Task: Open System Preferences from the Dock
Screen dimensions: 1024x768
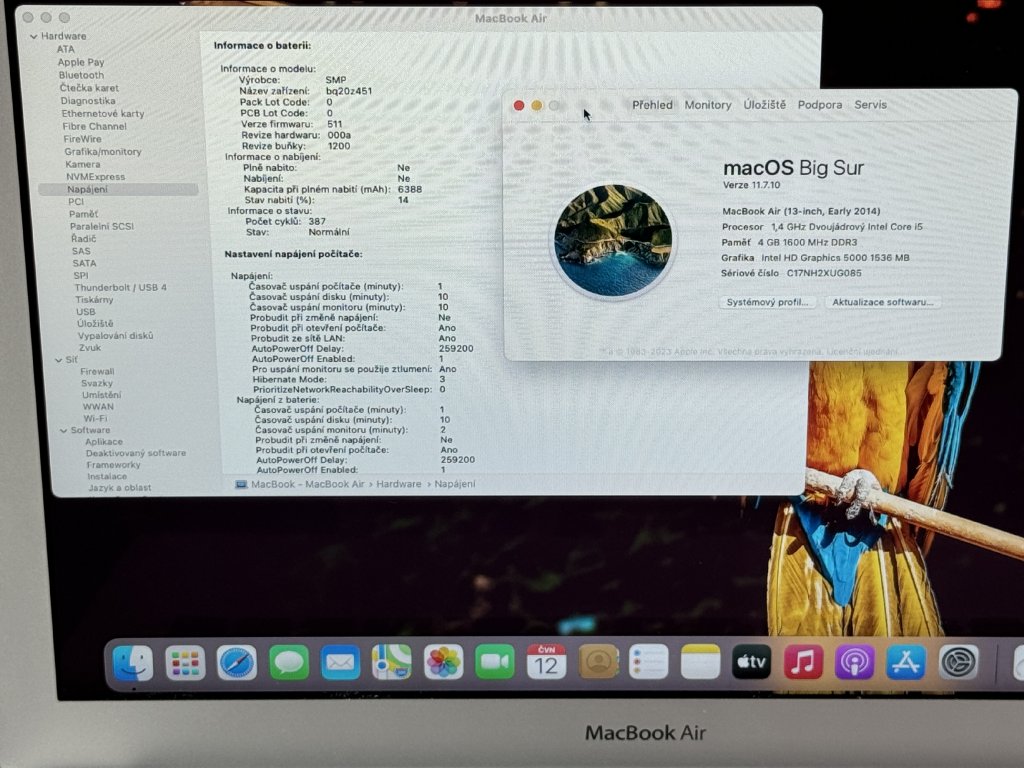Action: (x=959, y=662)
